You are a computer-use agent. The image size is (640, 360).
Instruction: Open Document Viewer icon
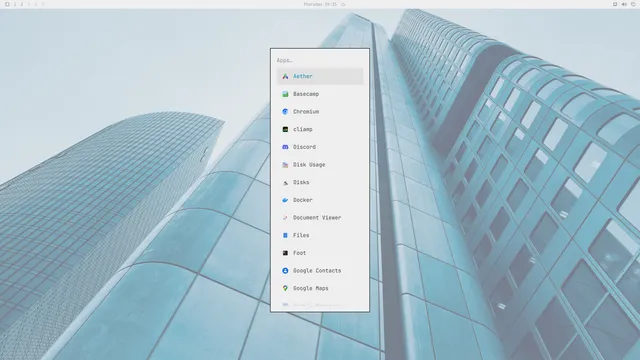285,218
